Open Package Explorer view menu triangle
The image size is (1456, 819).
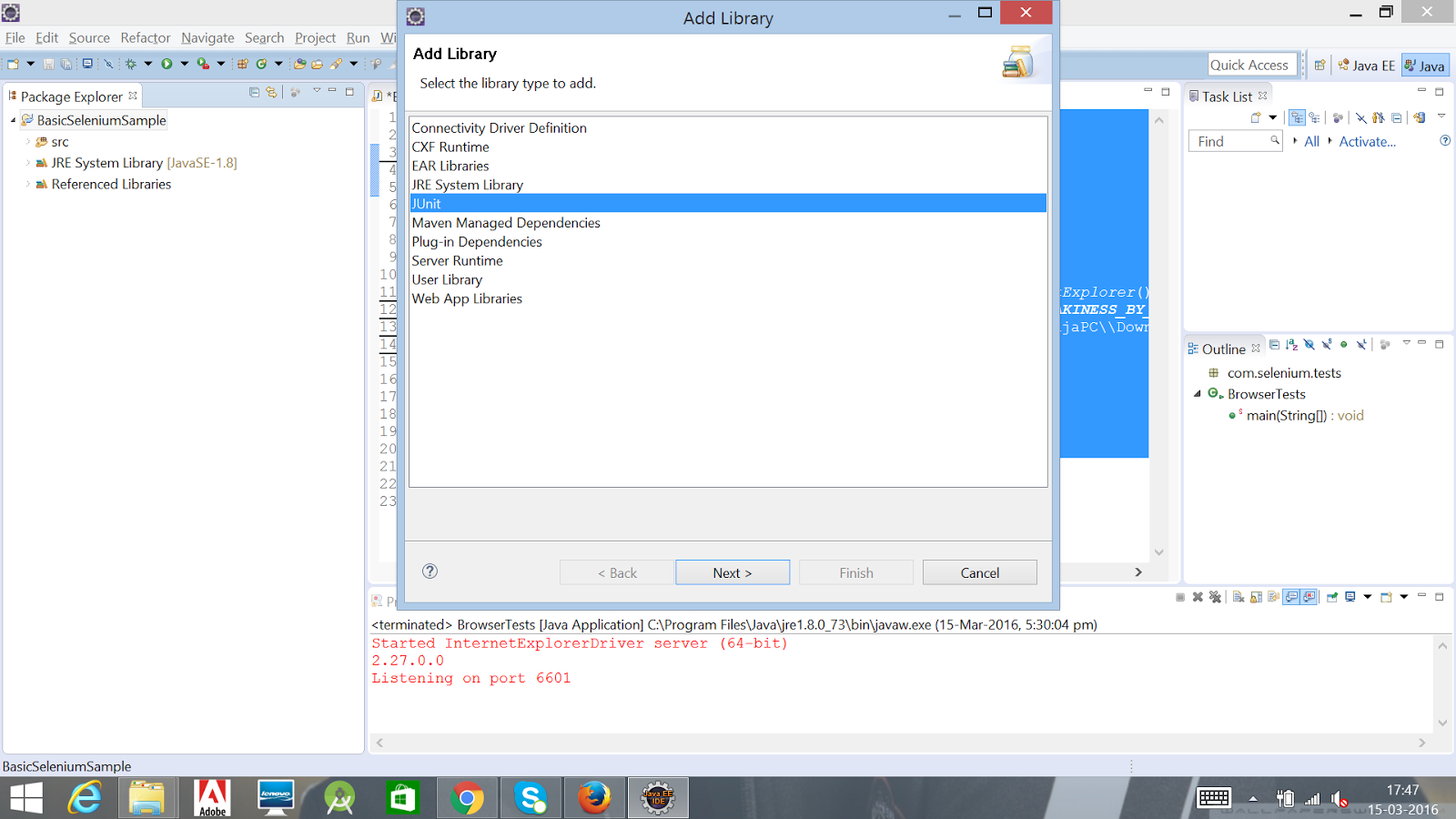pyautogui.click(x=317, y=91)
